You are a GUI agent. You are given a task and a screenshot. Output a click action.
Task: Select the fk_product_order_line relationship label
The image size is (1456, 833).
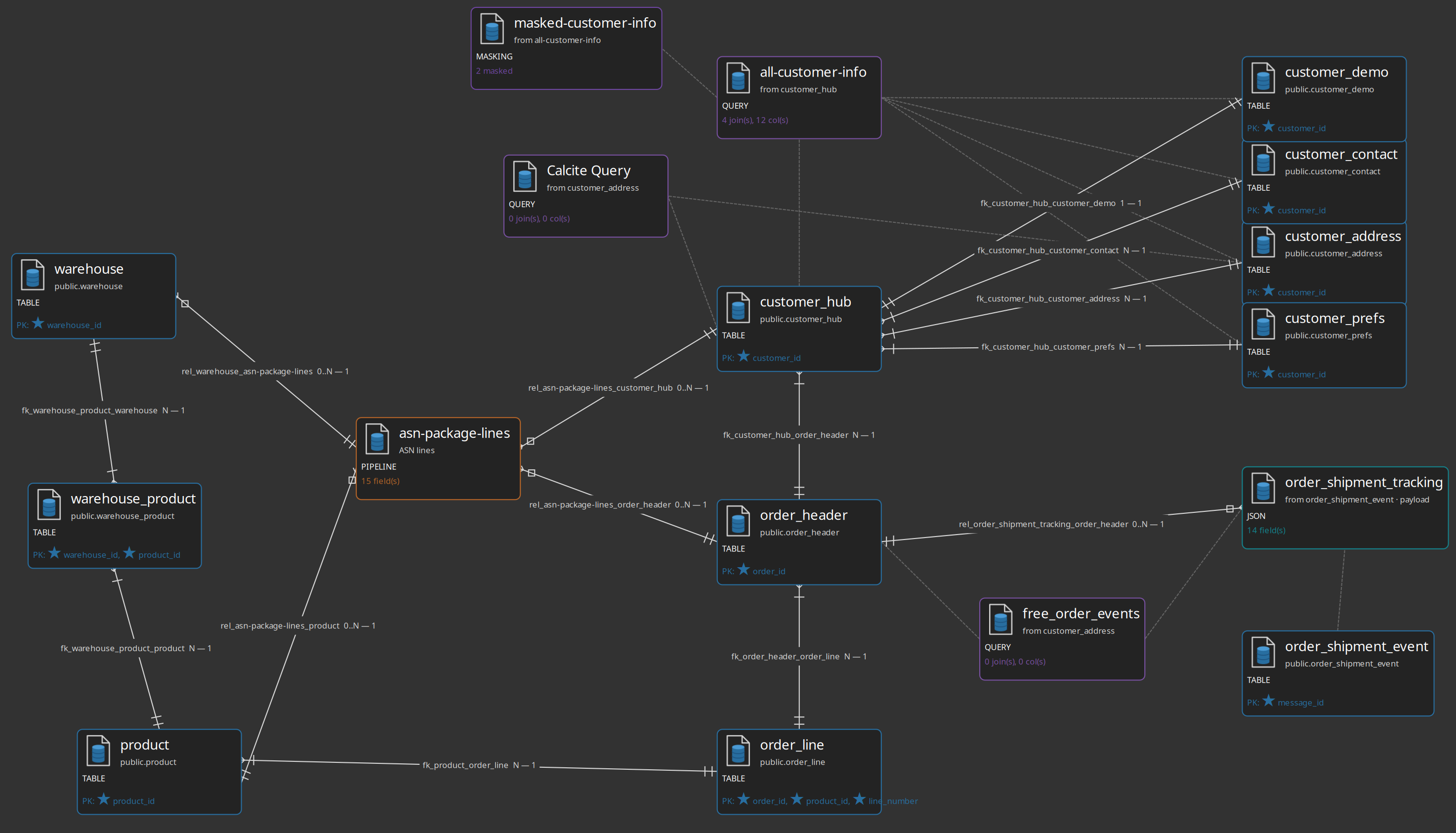(479, 765)
